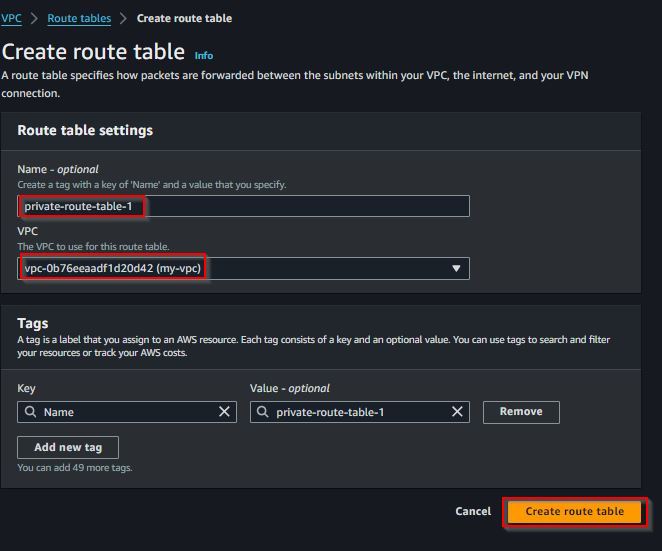Viewport: 662px width, 551px height.
Task: Click the tag Key field containing Name
Action: [127, 412]
